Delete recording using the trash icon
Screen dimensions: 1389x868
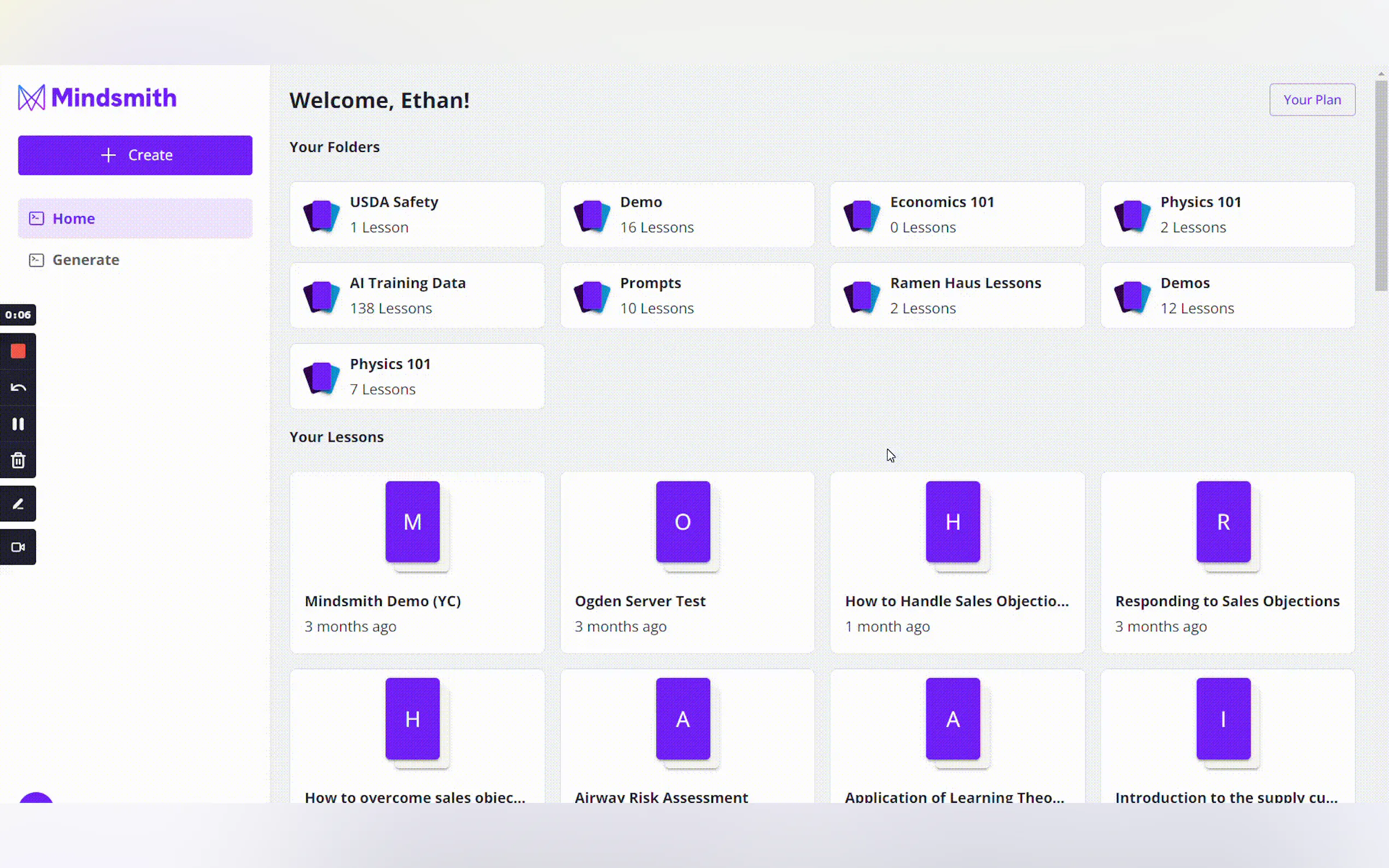(x=18, y=460)
